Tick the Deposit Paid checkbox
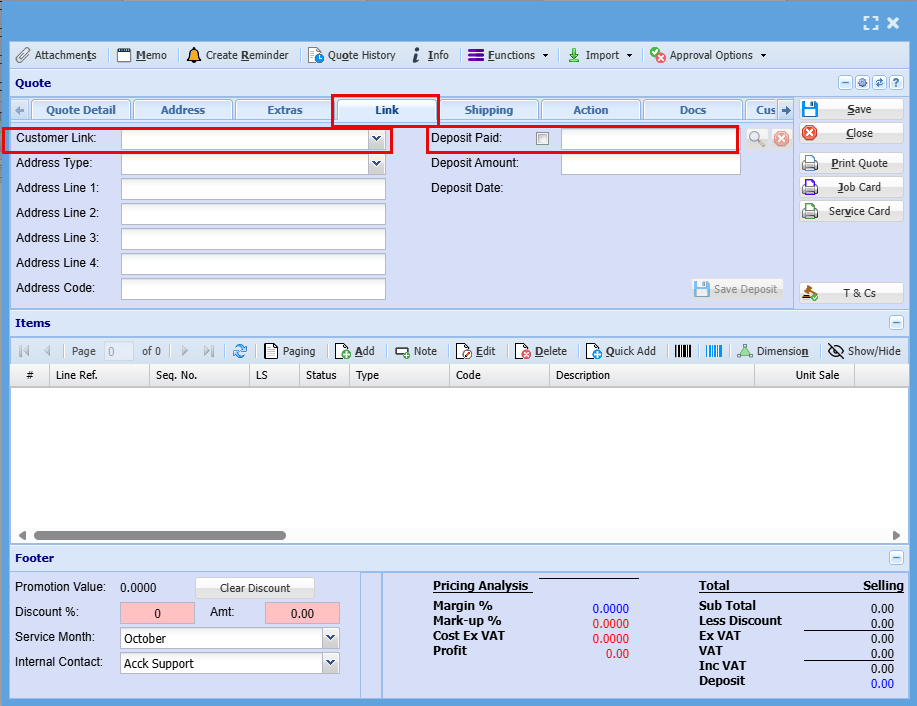This screenshot has width=917, height=706. (x=543, y=139)
